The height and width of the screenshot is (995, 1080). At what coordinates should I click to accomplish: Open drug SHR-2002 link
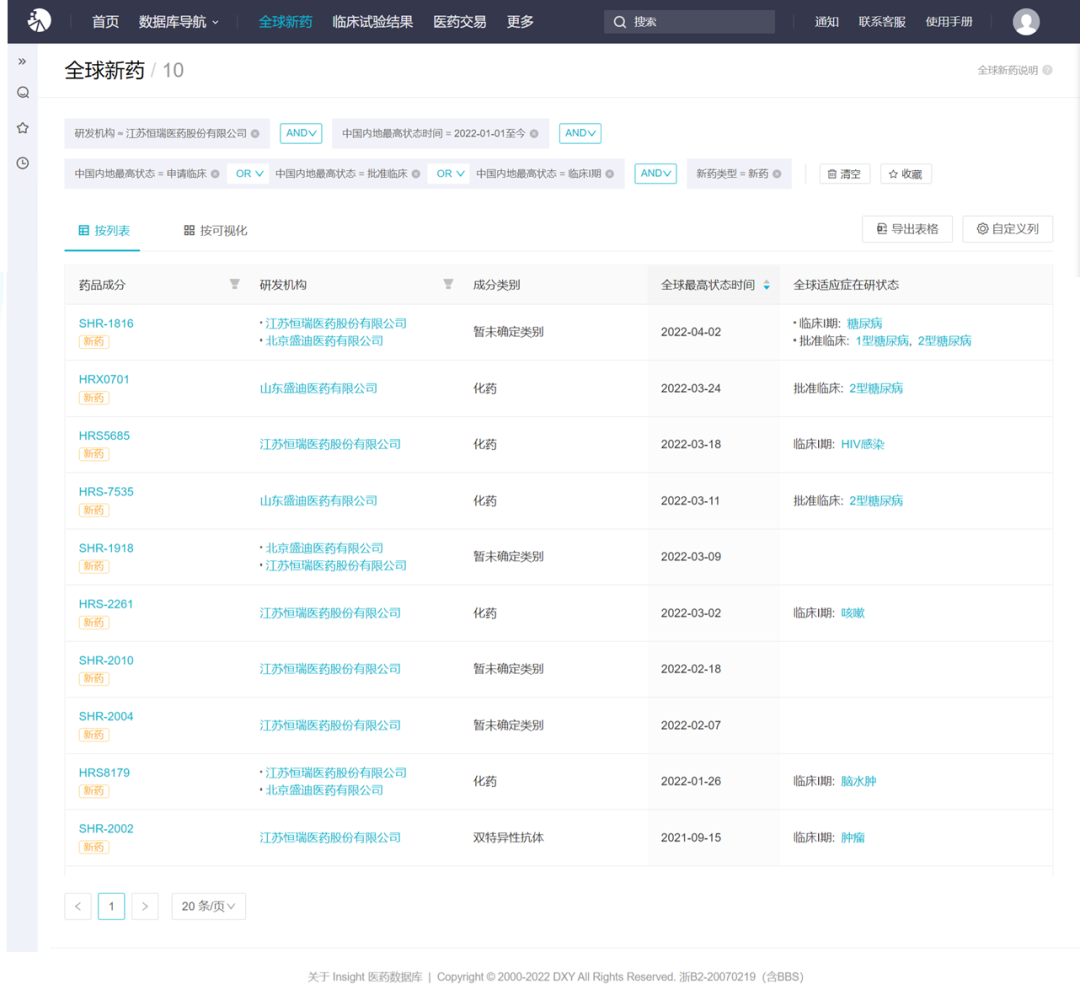[106, 828]
